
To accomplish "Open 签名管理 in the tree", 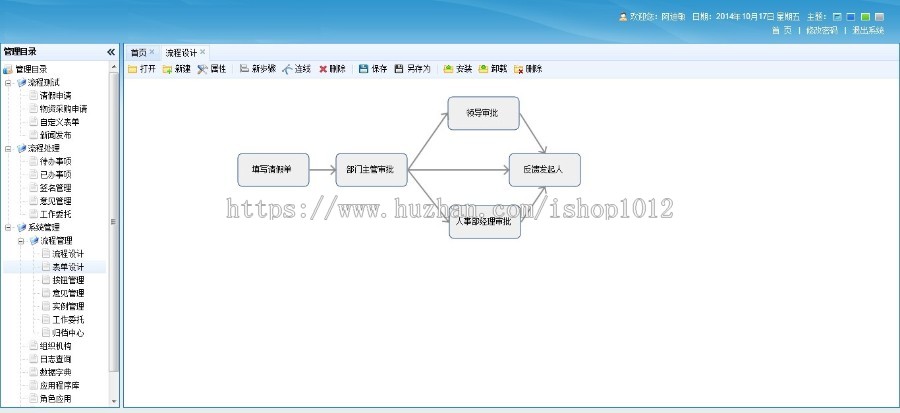I will 55,188.
